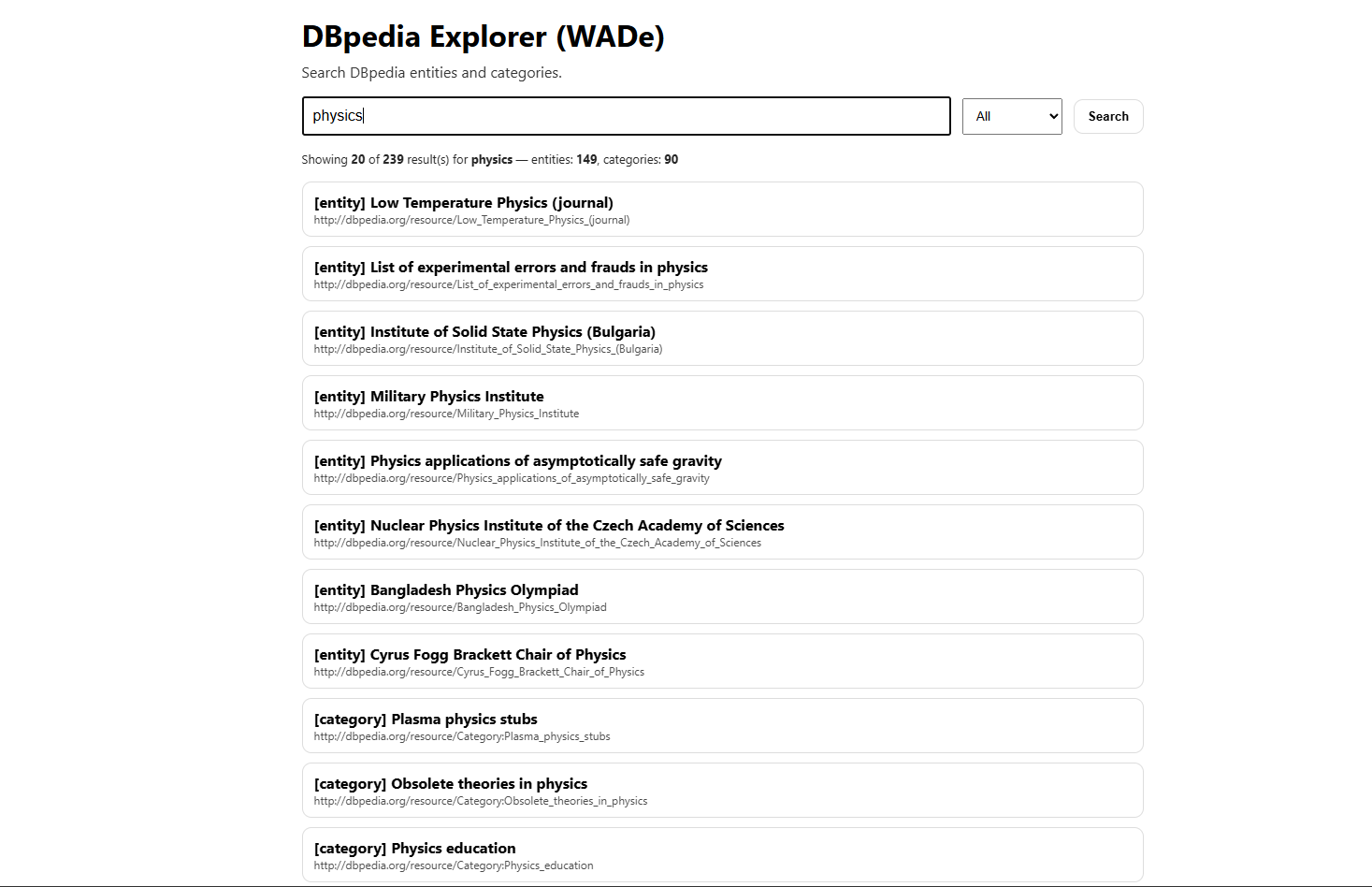The width and height of the screenshot is (1372, 887).
Task: Click the Category:Plasma_physics_stubs URL text
Action: 462,737
